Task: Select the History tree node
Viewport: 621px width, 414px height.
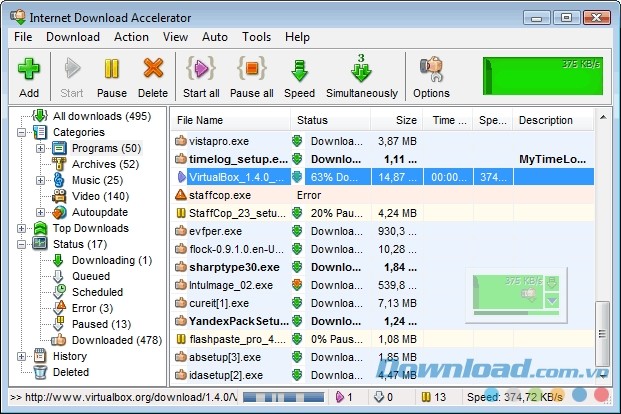Action: coord(70,356)
